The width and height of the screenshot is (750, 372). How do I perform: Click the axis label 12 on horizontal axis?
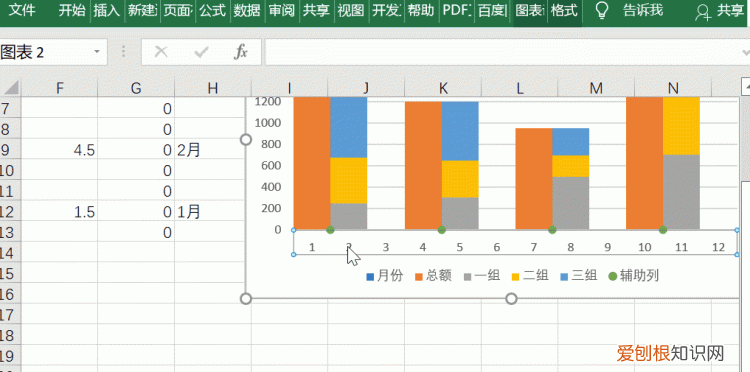(x=718, y=247)
